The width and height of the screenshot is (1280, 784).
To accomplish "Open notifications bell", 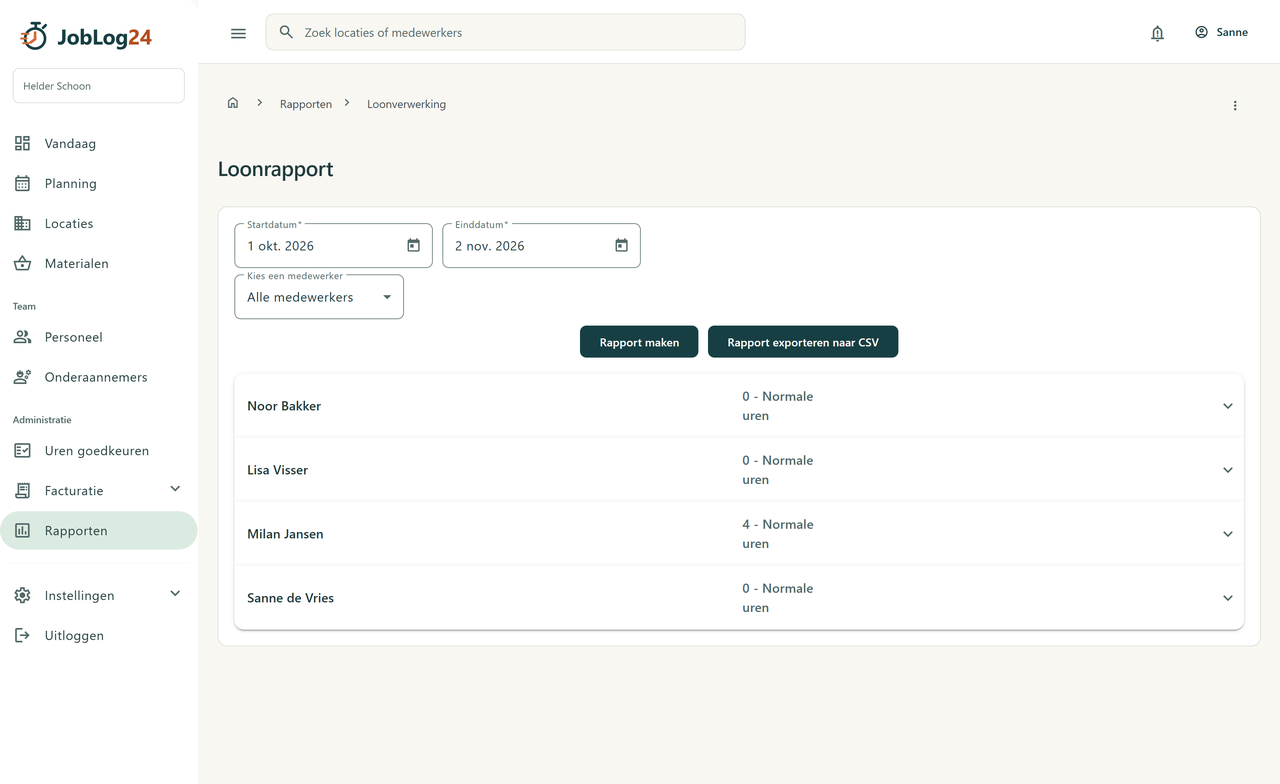I will 1157,33.
